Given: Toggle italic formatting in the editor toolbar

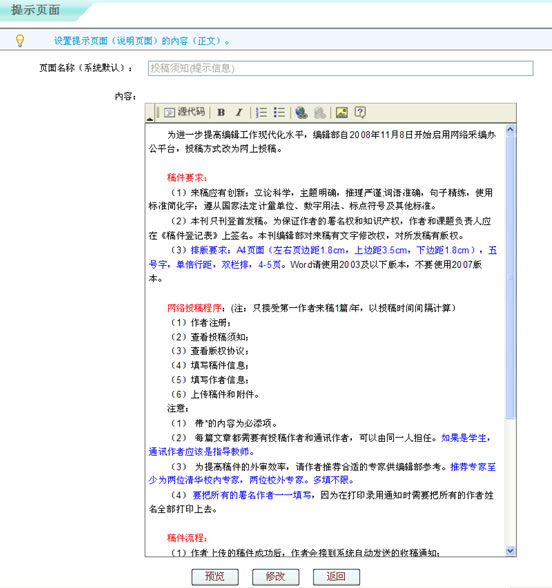Looking at the screenshot, I should tap(239, 112).
